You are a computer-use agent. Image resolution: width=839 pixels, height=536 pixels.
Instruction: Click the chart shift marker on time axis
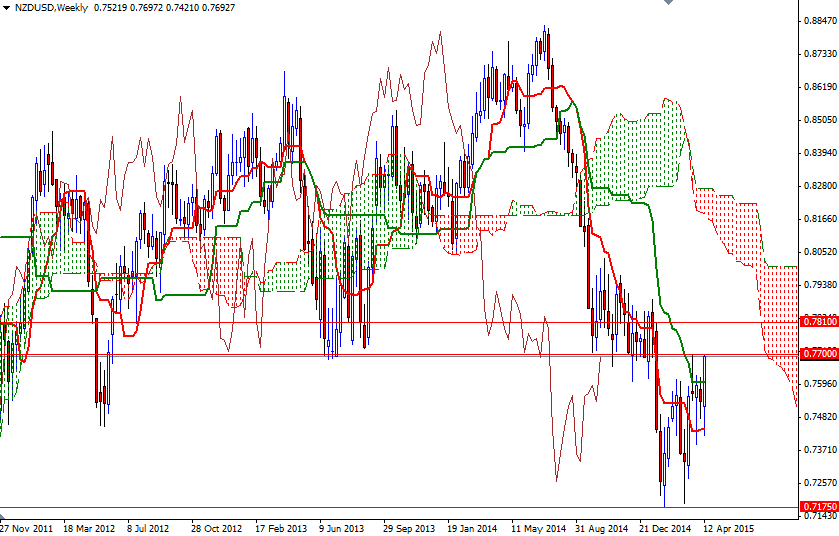[2, 517]
